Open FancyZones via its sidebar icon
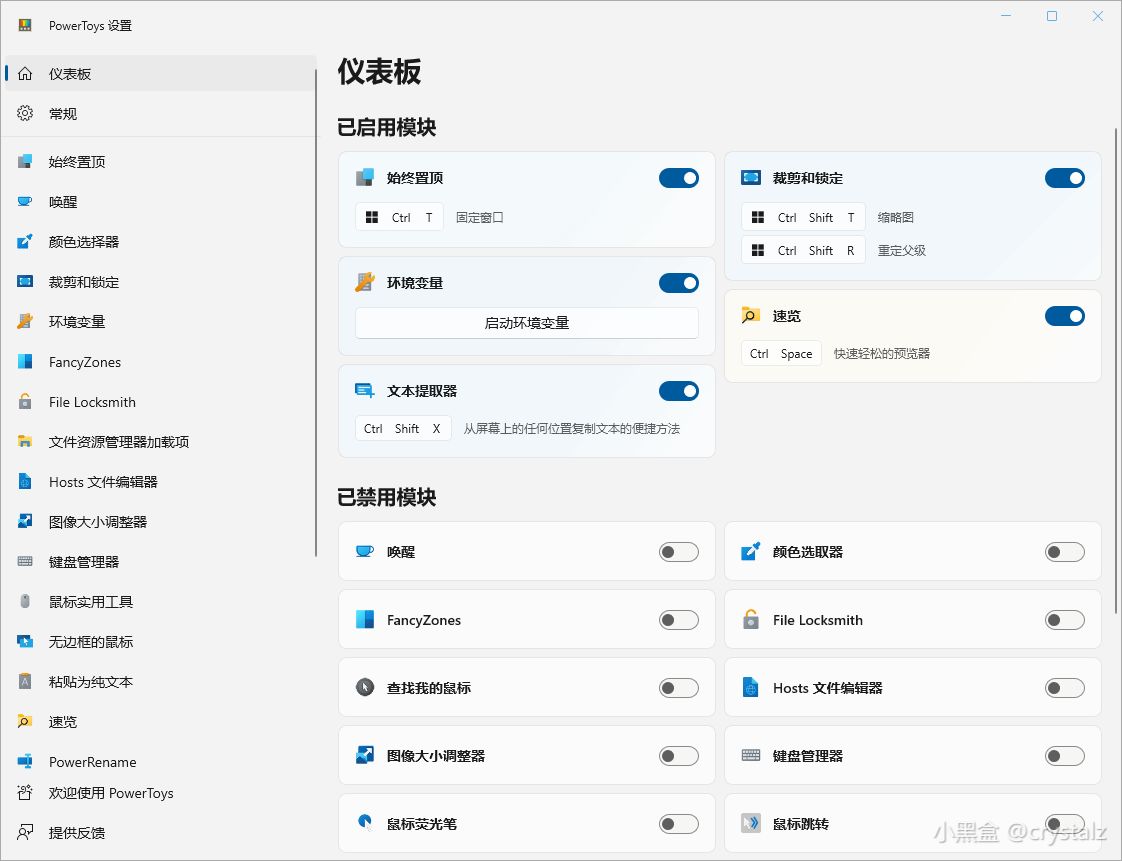This screenshot has height=861, width=1122. point(25,361)
